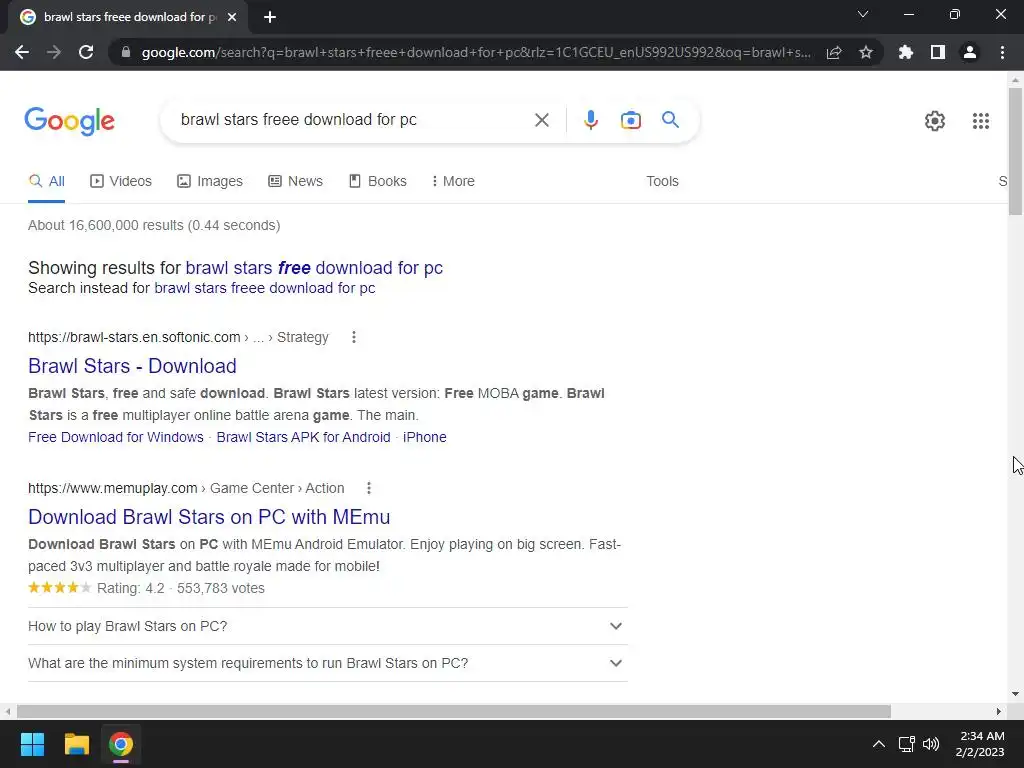The image size is (1024, 768).
Task: Open Google apps grid
Action: coord(980,121)
